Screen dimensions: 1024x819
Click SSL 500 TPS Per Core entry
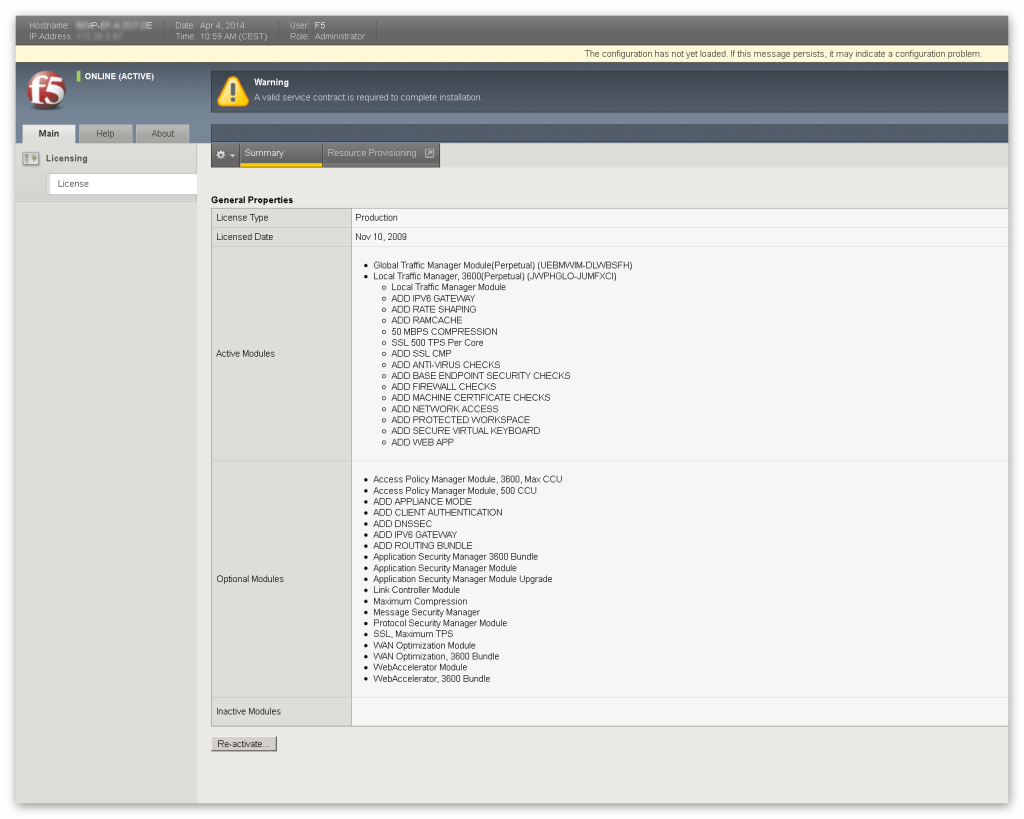coord(437,342)
